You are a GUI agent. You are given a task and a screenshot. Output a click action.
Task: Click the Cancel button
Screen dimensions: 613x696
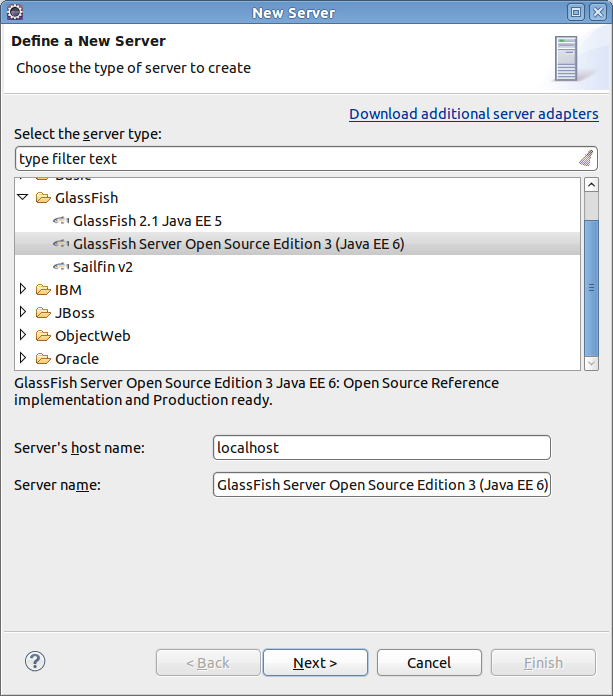(x=429, y=663)
